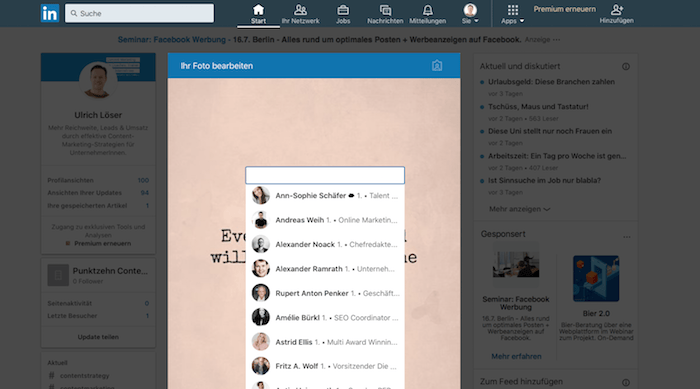Open Seitenaktivität row
The height and width of the screenshot is (389, 700).
click(98, 303)
